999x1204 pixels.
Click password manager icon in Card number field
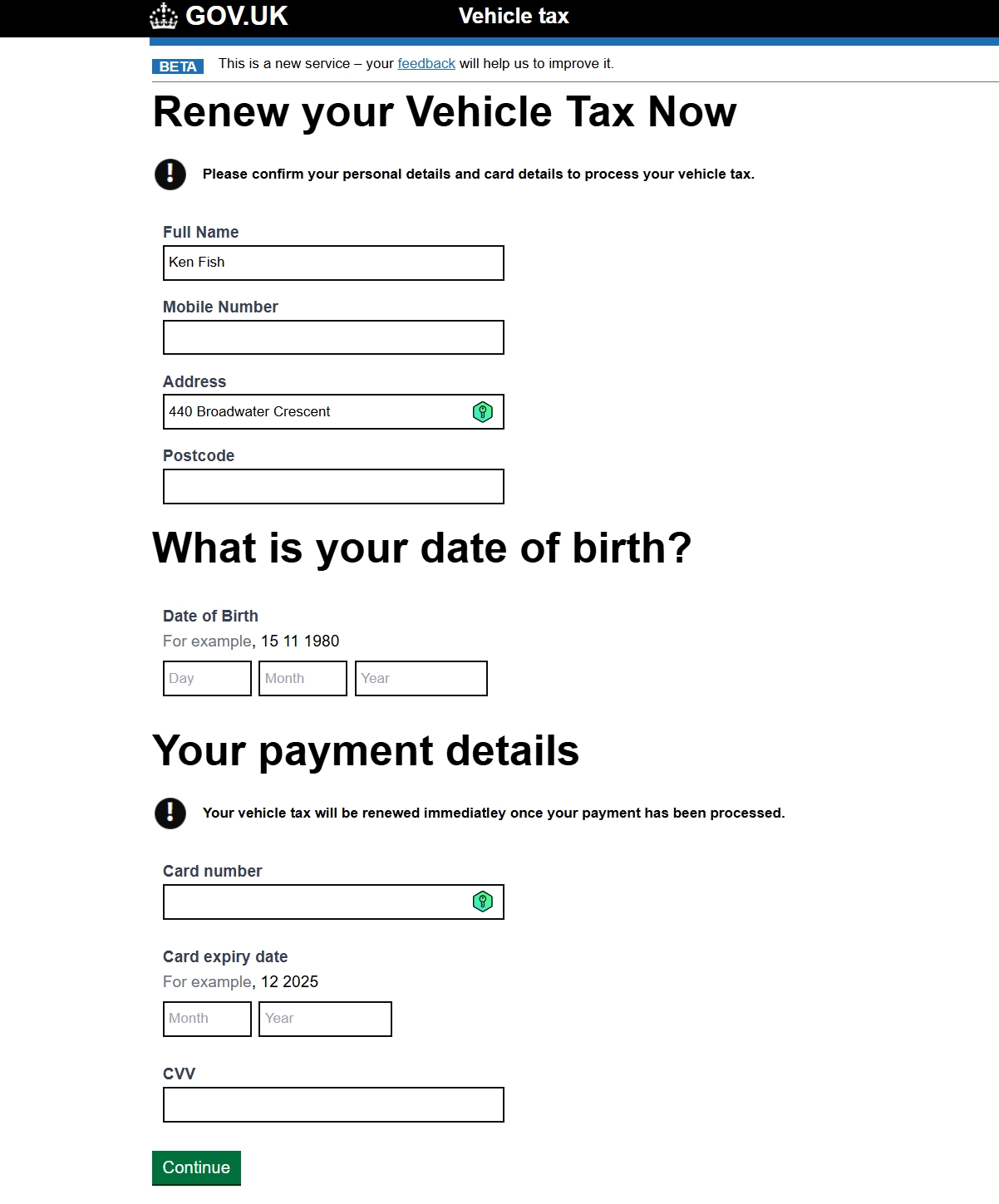coord(483,902)
